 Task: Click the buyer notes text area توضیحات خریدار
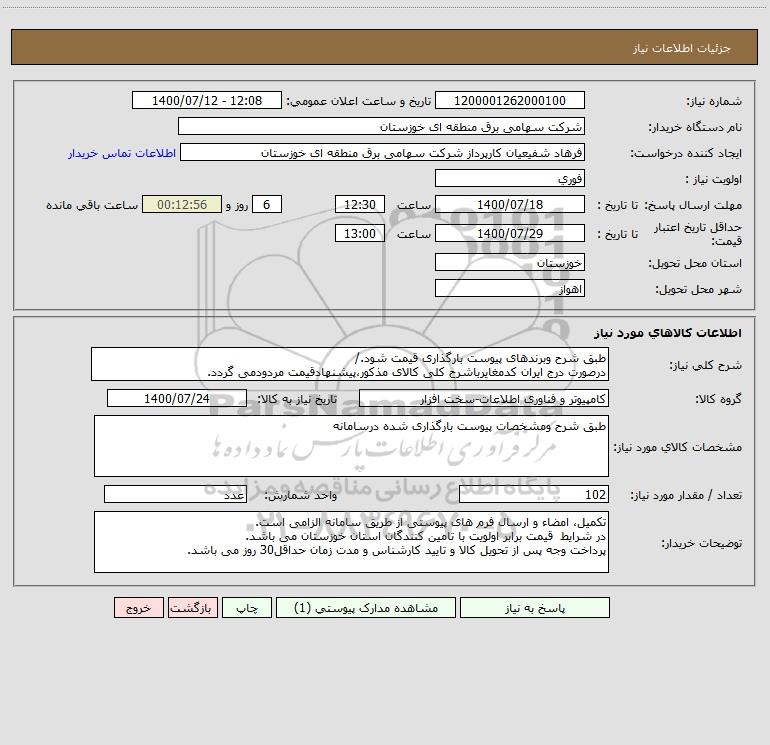(351, 542)
